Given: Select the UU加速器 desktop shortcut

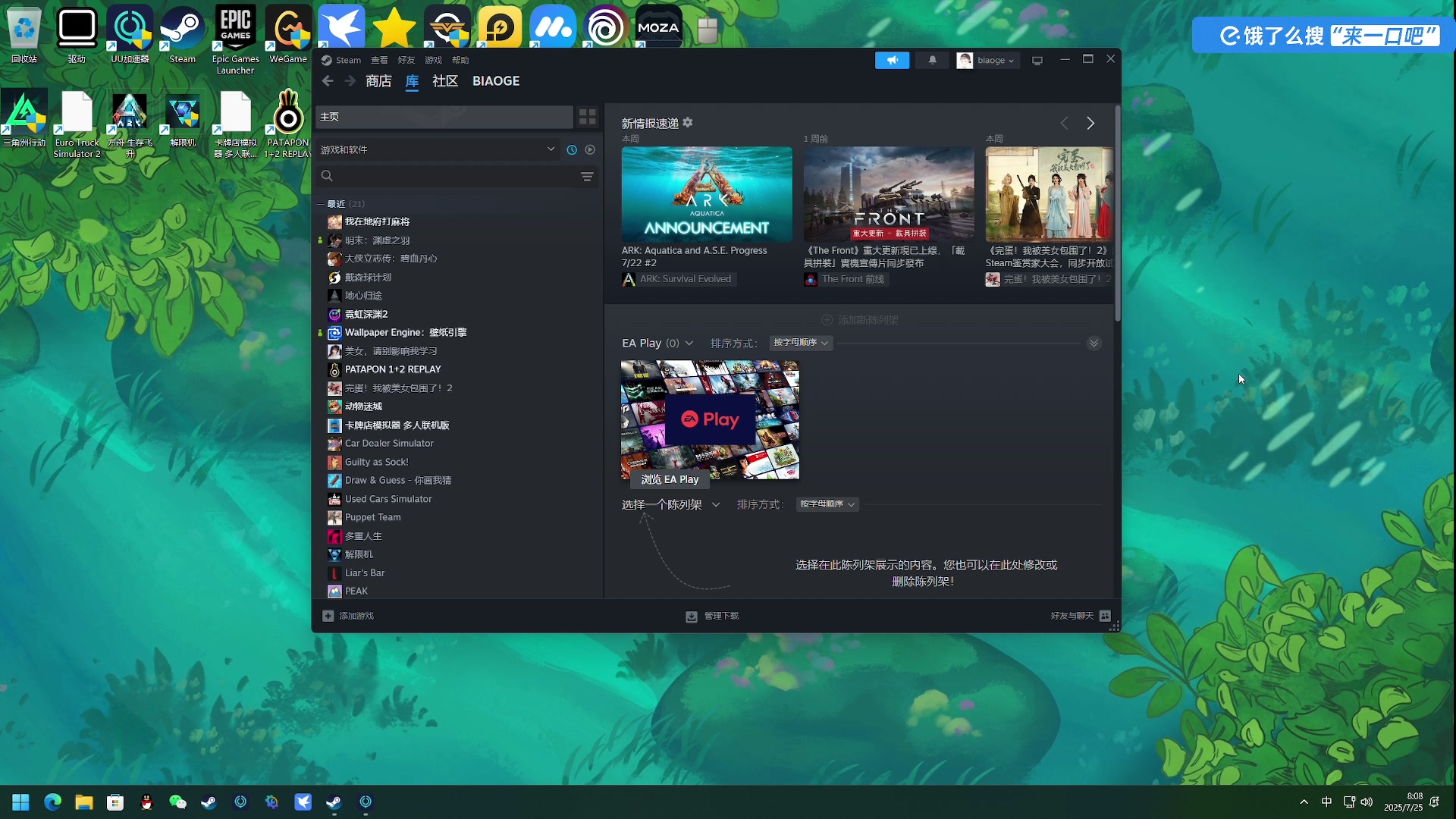Looking at the screenshot, I should tap(130, 35).
